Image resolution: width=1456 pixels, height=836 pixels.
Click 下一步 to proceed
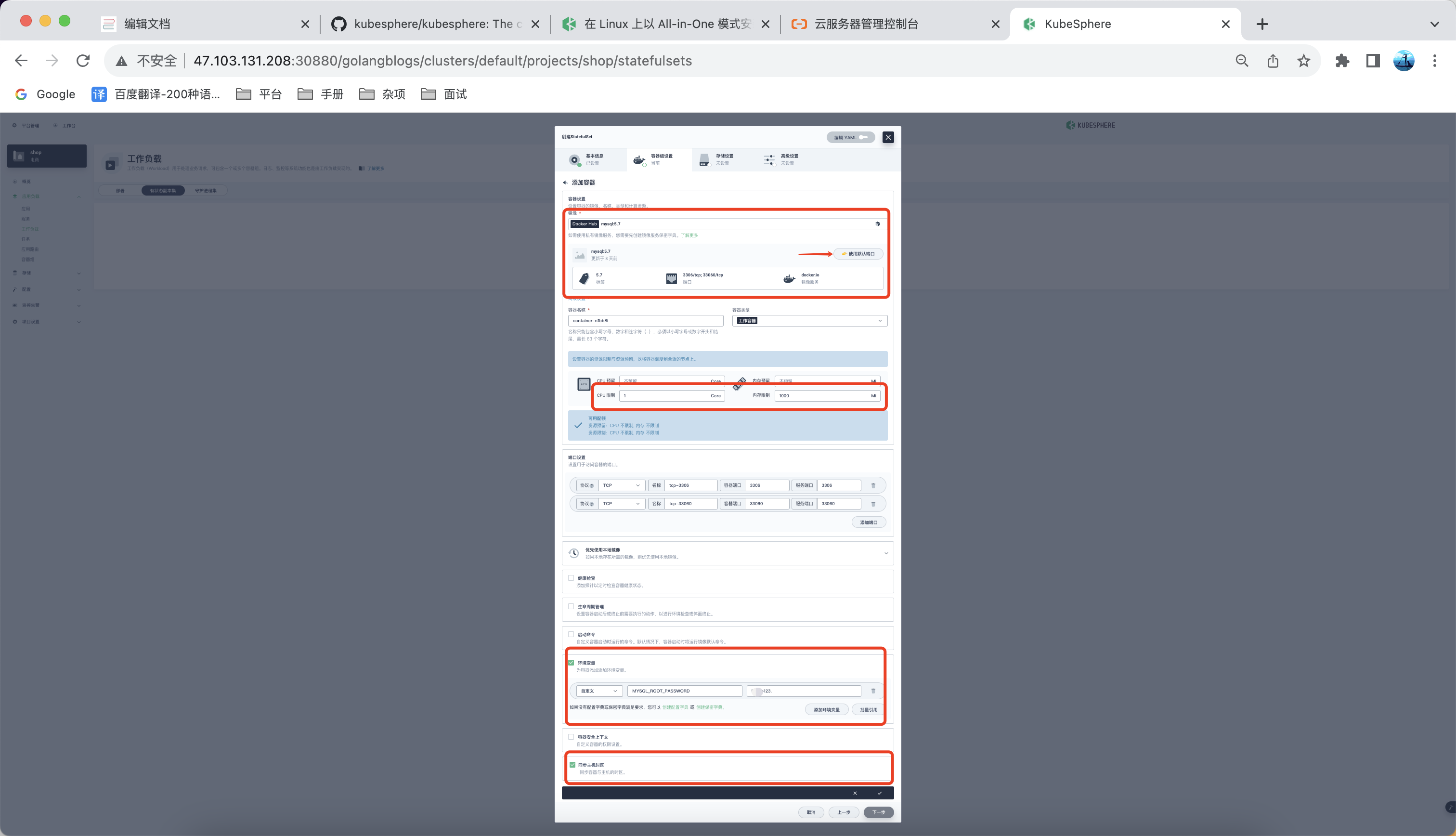pyautogui.click(x=879, y=812)
